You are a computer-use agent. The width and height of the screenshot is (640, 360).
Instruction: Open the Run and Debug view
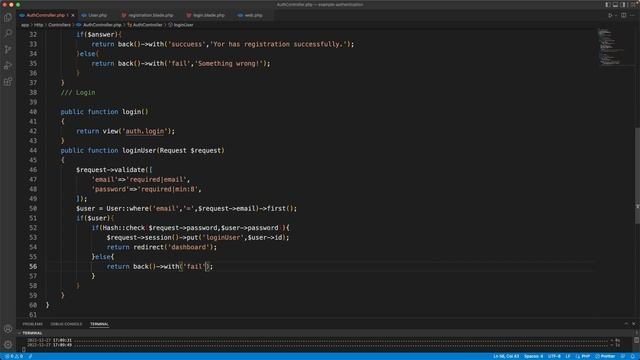pos(8,65)
